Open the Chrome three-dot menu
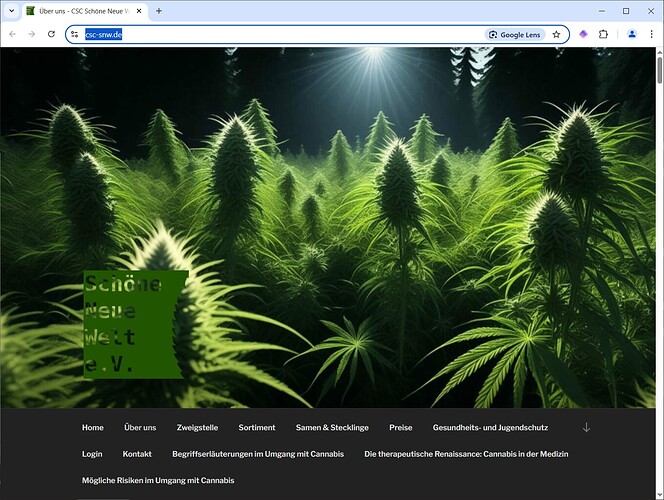The width and height of the screenshot is (664, 500). pyautogui.click(x=651, y=34)
